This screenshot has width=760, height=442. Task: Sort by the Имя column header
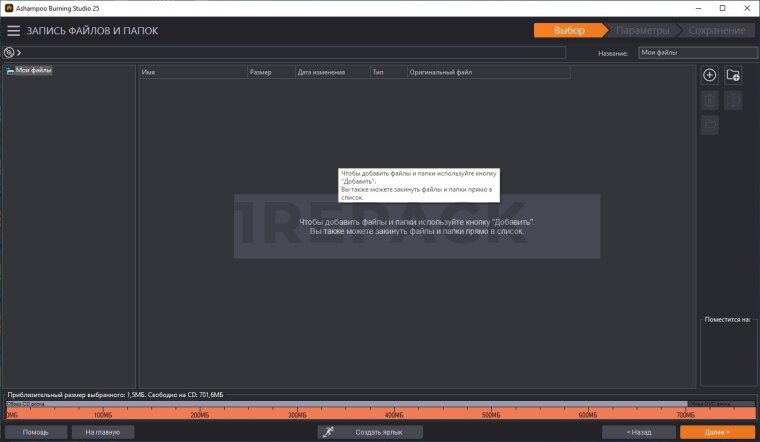(193, 72)
